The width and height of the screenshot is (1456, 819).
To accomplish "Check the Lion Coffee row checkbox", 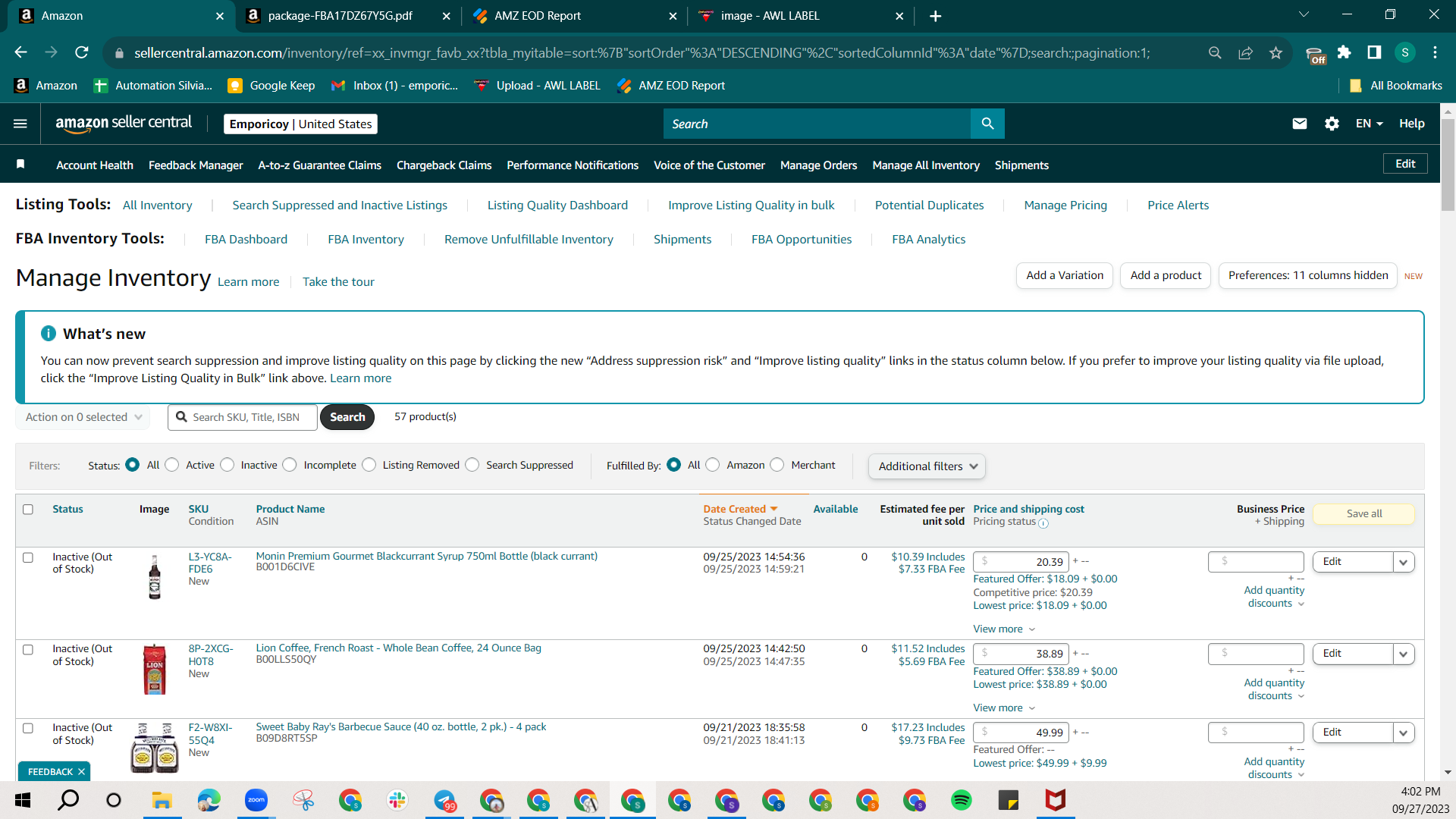I will tap(28, 650).
